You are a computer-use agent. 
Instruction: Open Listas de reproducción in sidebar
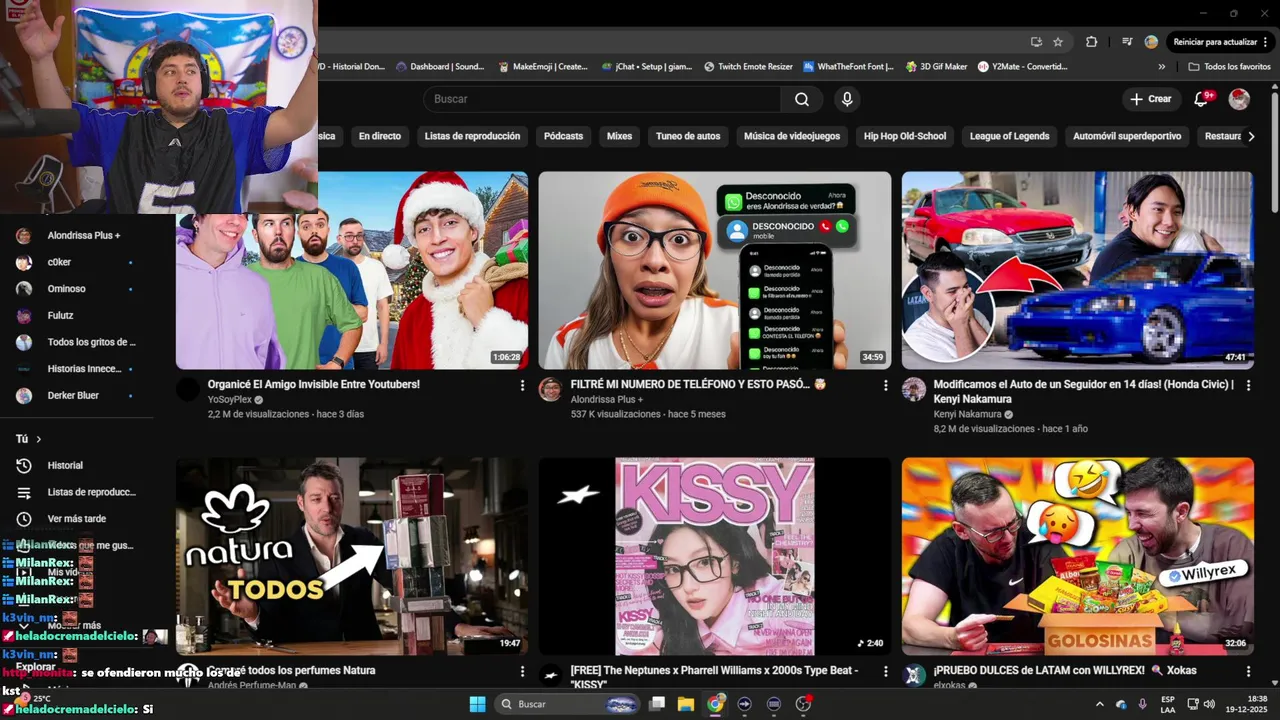[x=76, y=493]
